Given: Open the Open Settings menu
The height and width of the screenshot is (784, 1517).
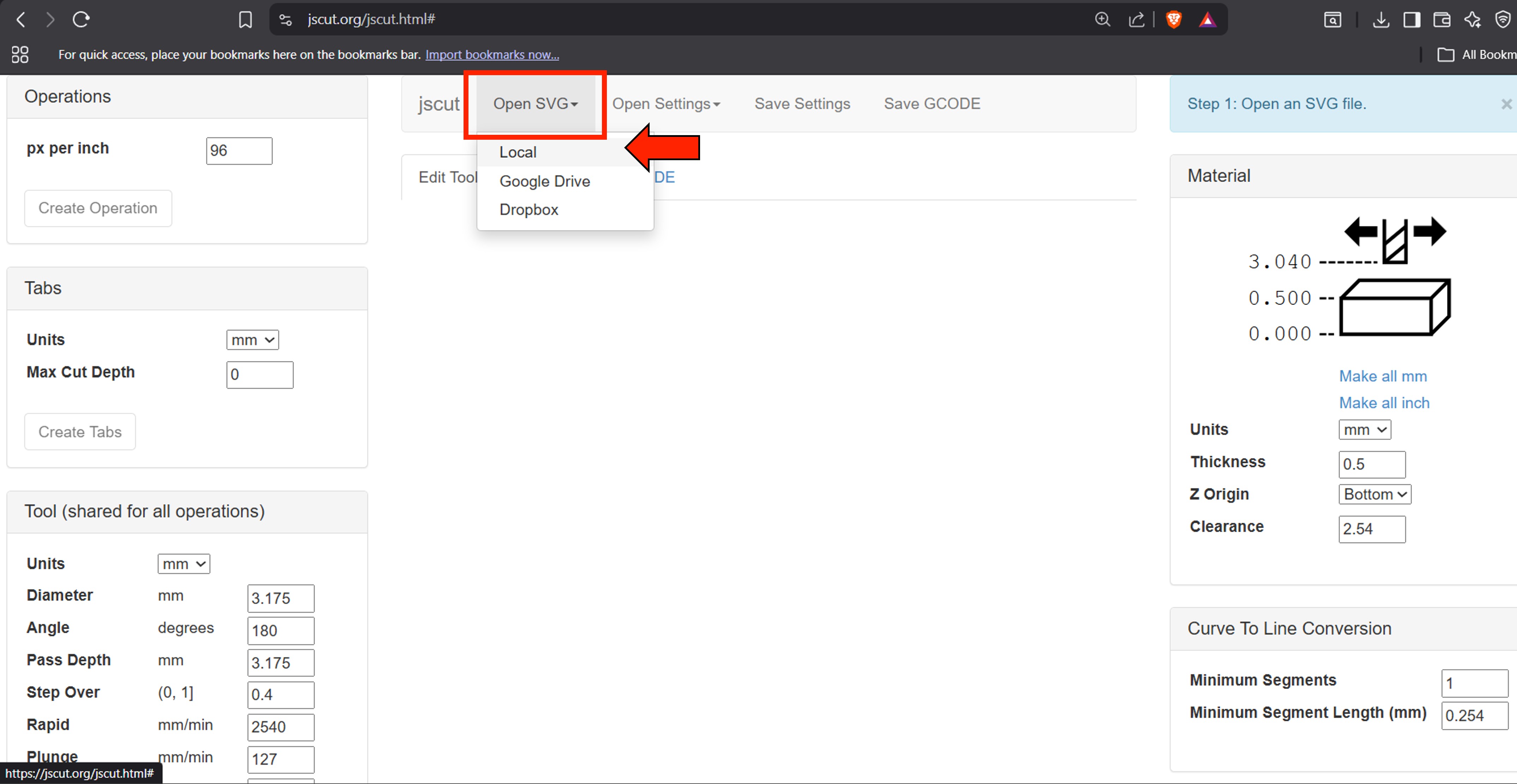Looking at the screenshot, I should tap(665, 104).
